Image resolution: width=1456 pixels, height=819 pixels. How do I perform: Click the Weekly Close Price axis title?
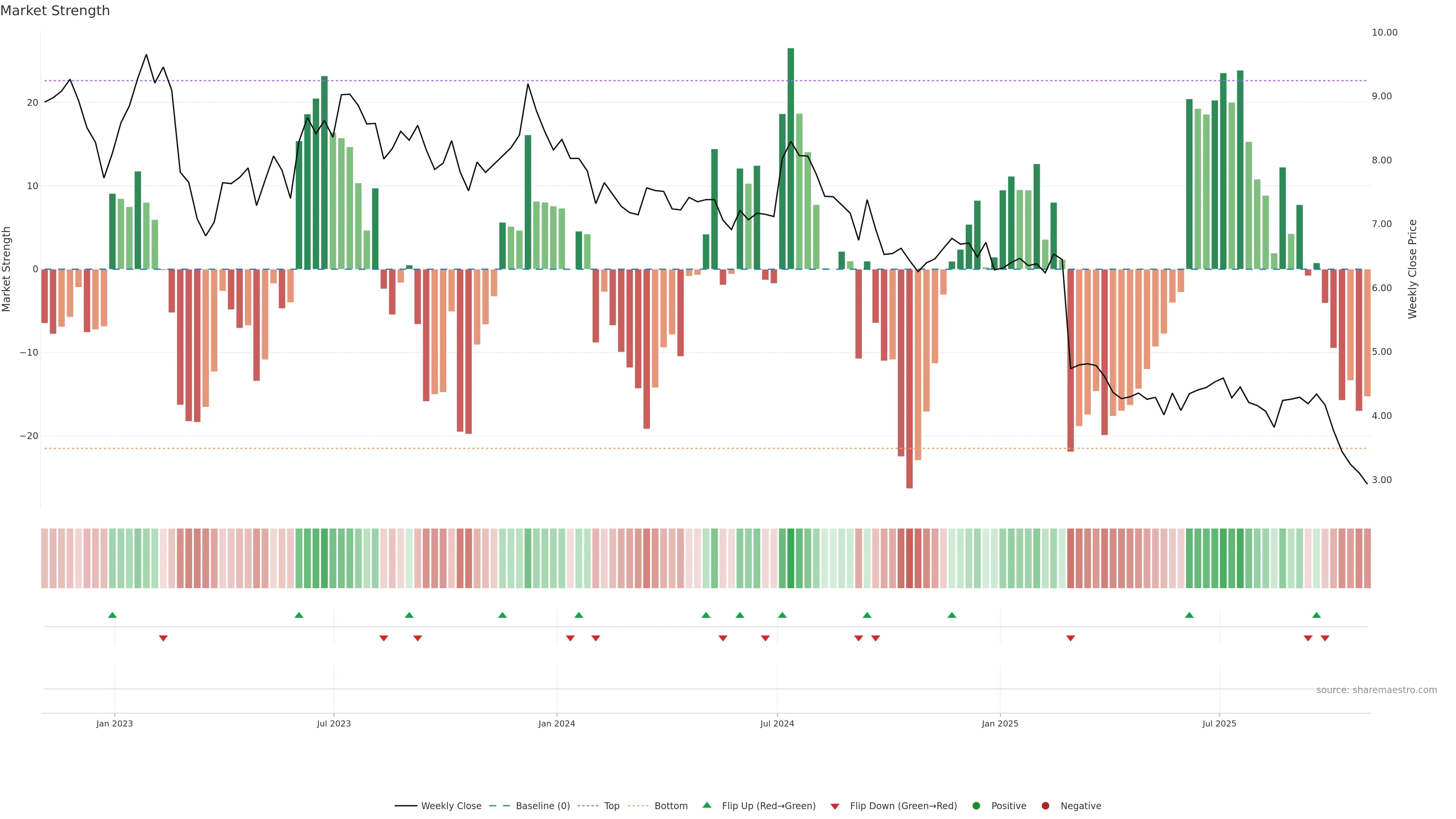click(1412, 269)
